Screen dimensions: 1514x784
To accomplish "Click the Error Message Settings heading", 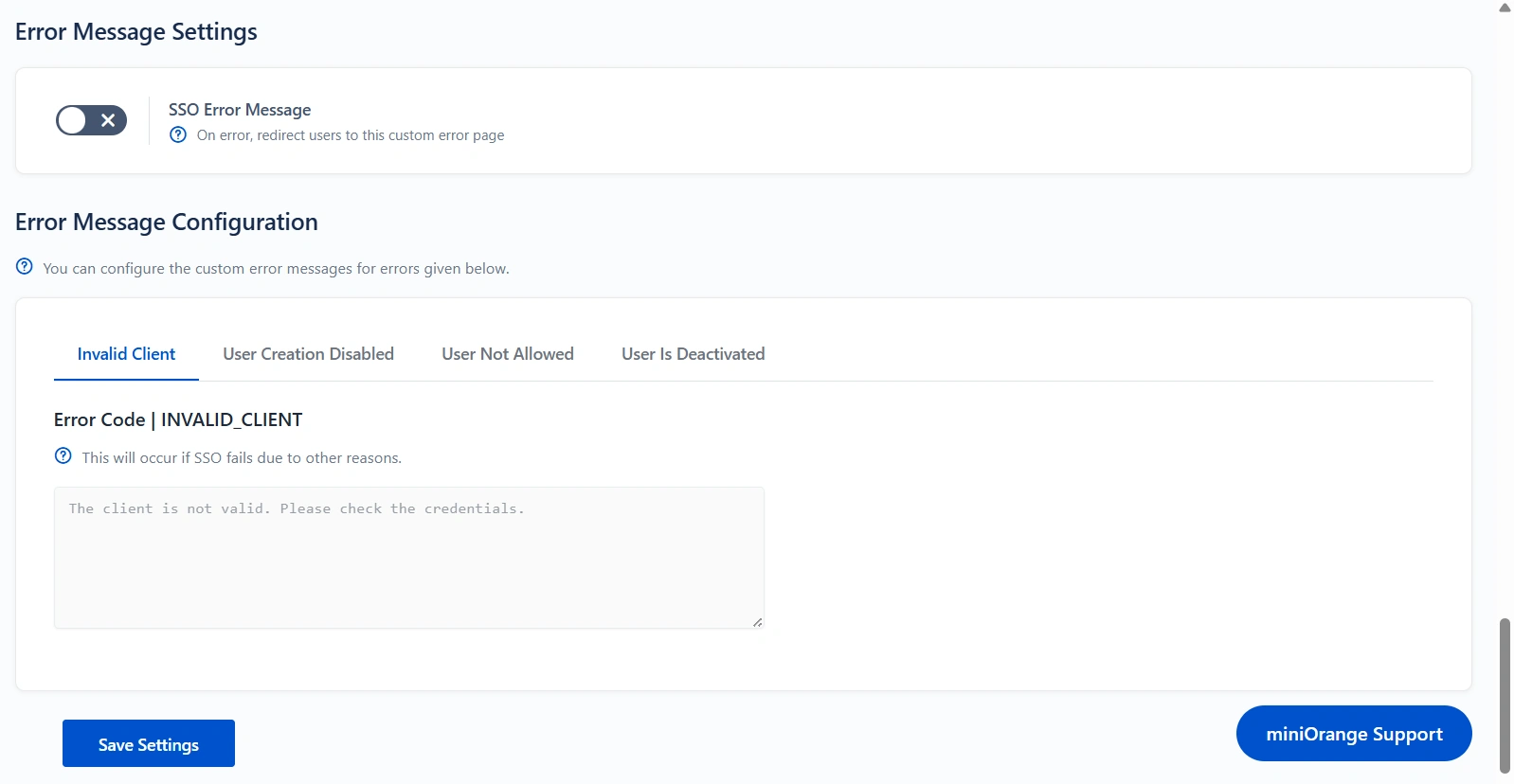I will tap(136, 32).
